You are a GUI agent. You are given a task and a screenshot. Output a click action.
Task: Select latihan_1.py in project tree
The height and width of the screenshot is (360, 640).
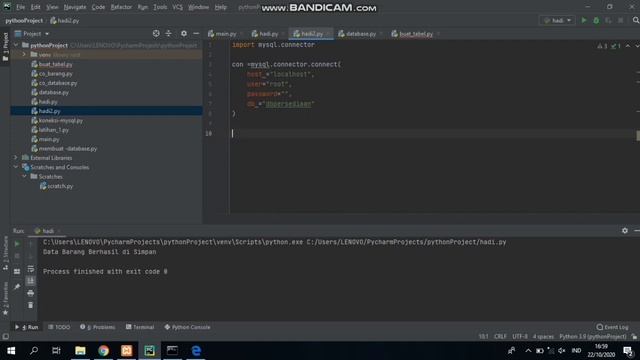pos(53,130)
